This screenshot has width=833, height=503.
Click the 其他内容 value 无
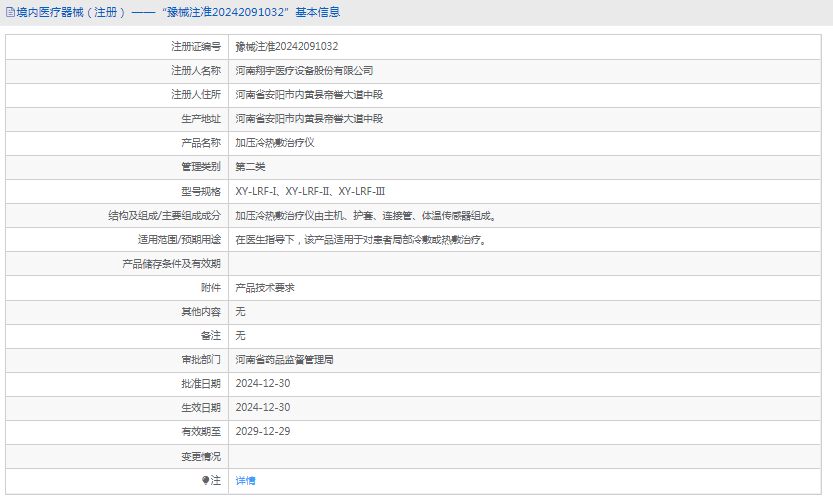click(x=241, y=312)
